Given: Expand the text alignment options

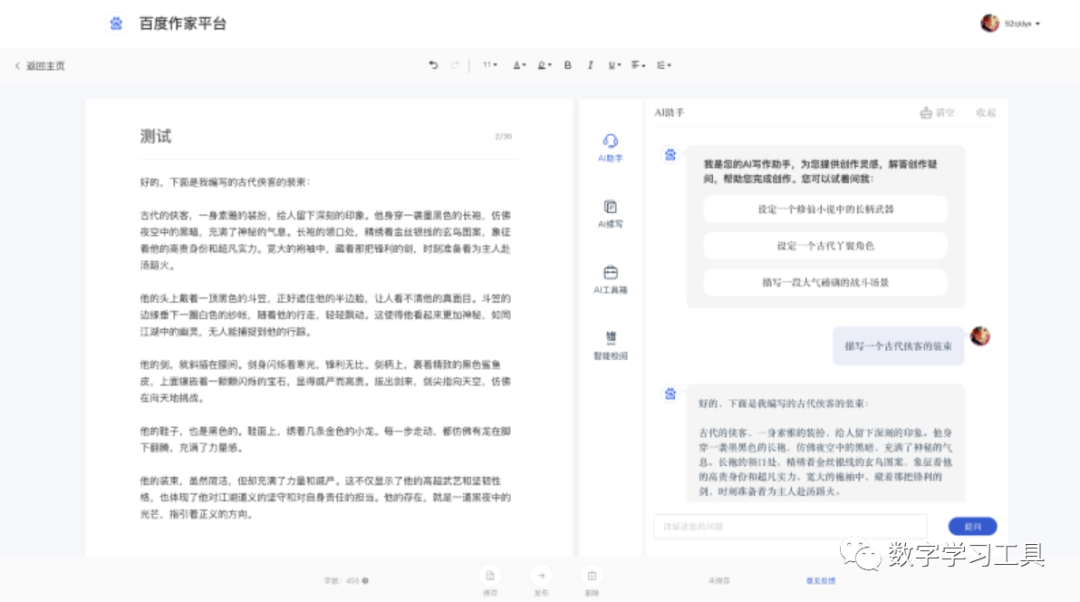Looking at the screenshot, I should (637, 65).
